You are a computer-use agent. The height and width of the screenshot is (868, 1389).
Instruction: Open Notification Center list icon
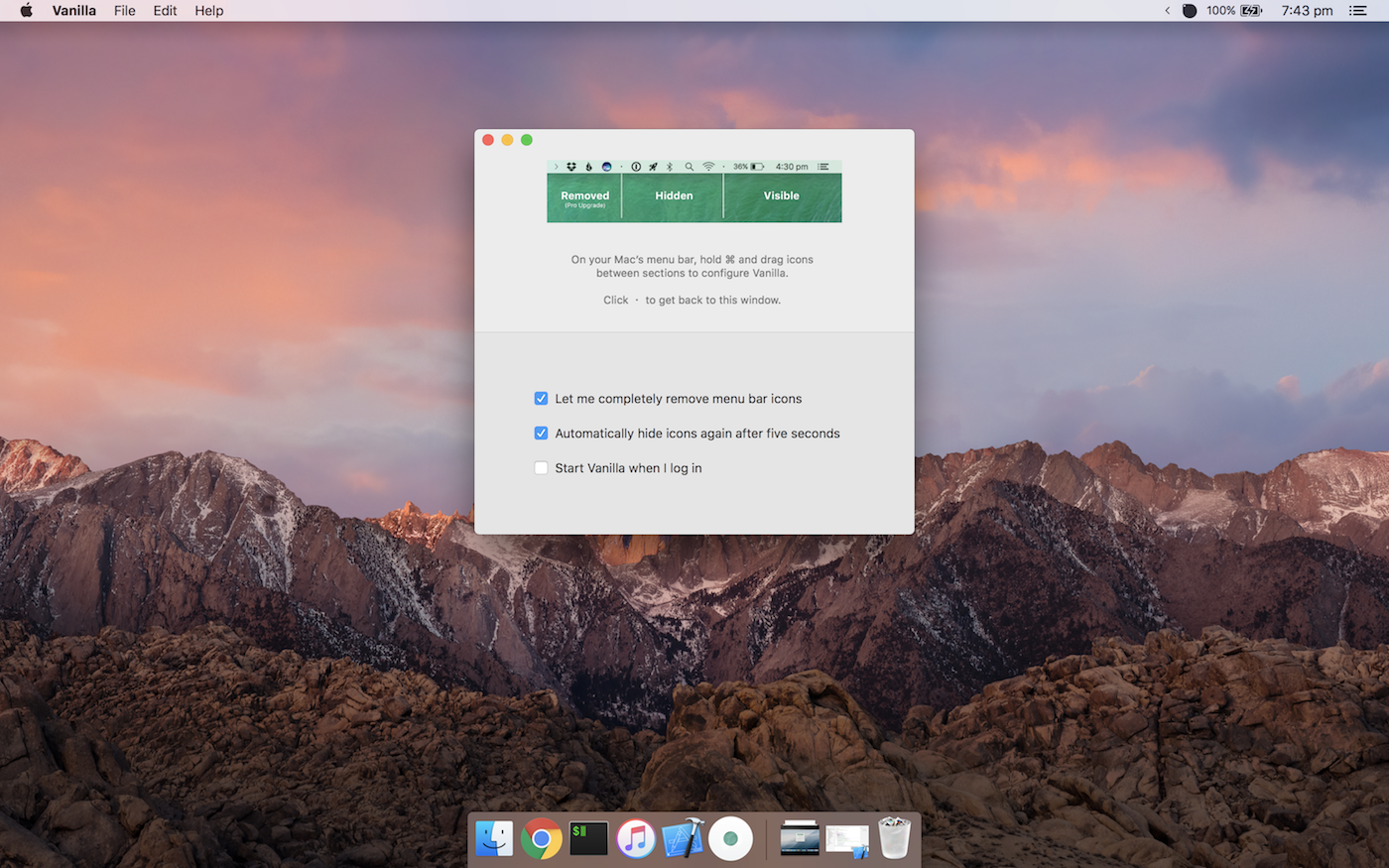click(x=1358, y=11)
